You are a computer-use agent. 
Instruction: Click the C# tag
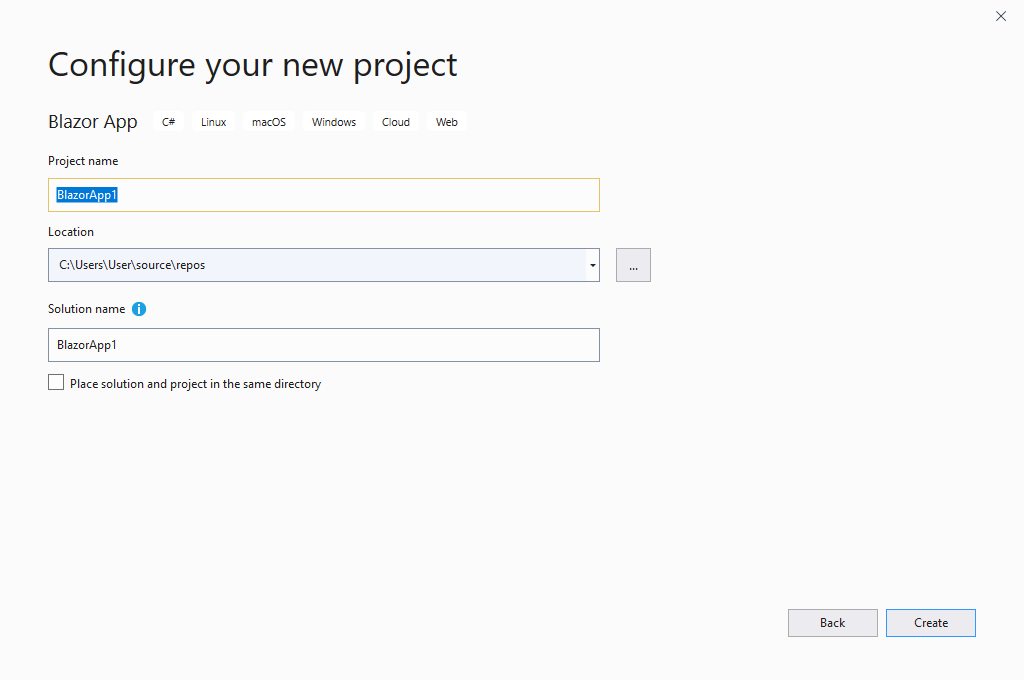pos(168,122)
